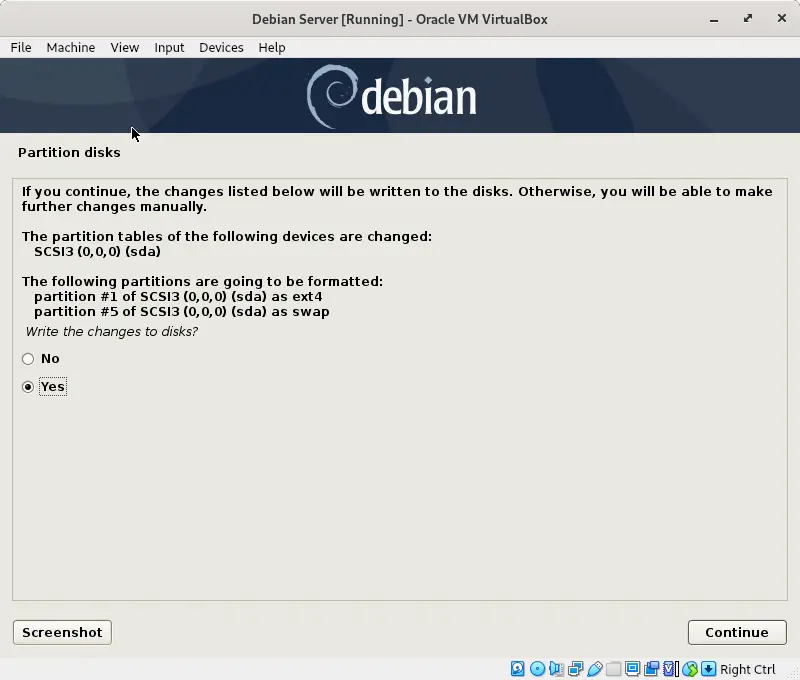The image size is (800, 680).
Task: Click the 'Write the changes to disks?' prompt
Action: point(112,332)
